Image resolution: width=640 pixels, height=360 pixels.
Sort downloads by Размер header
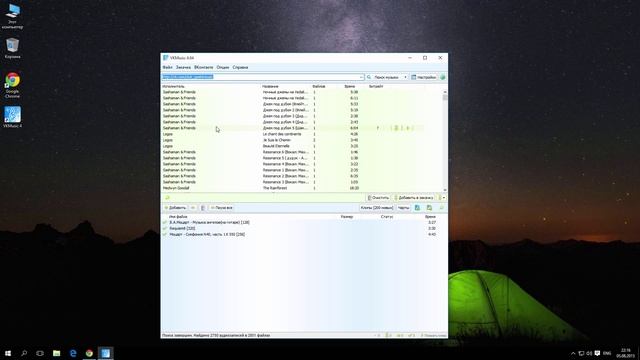[347, 217]
